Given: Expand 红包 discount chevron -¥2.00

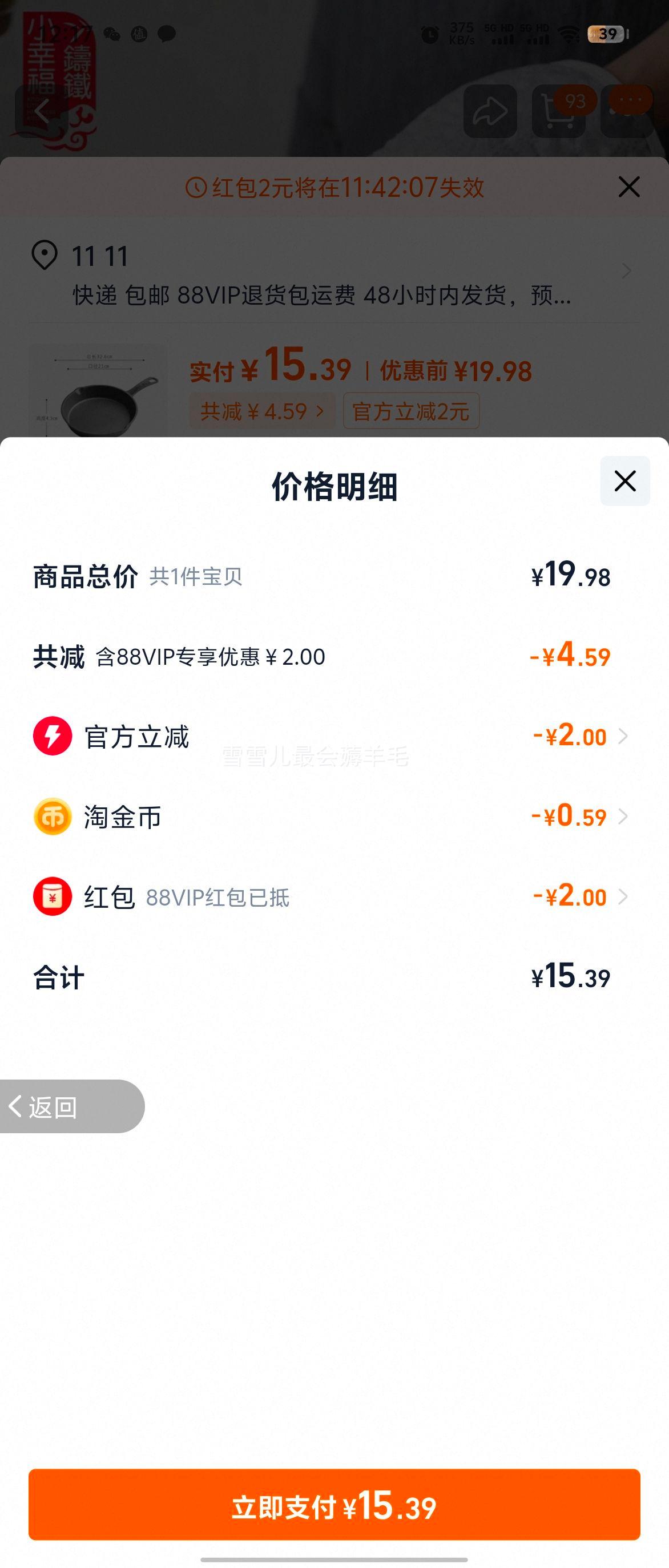Looking at the screenshot, I should tap(623, 896).
